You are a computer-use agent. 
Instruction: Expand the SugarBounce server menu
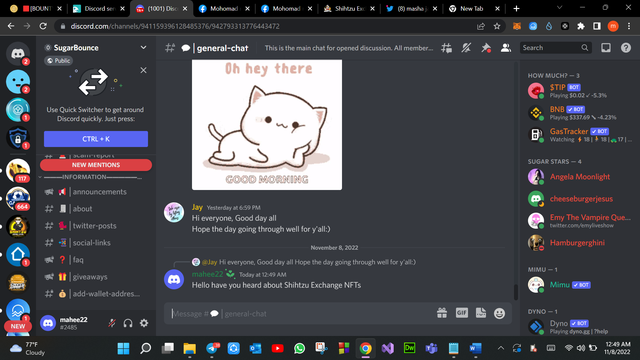point(143,48)
